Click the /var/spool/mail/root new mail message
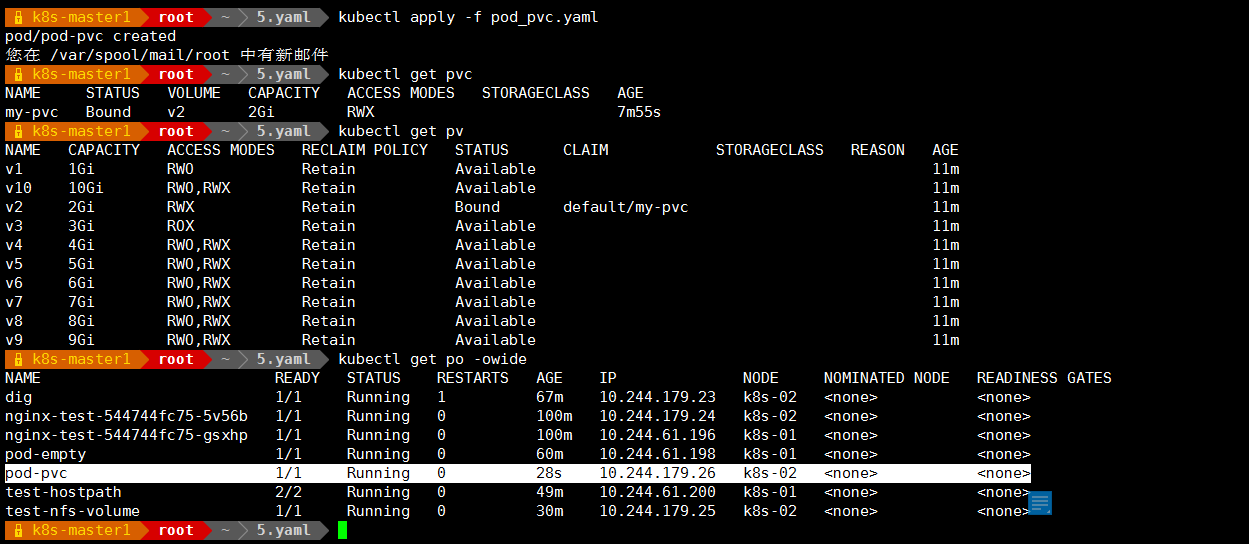 (166, 55)
